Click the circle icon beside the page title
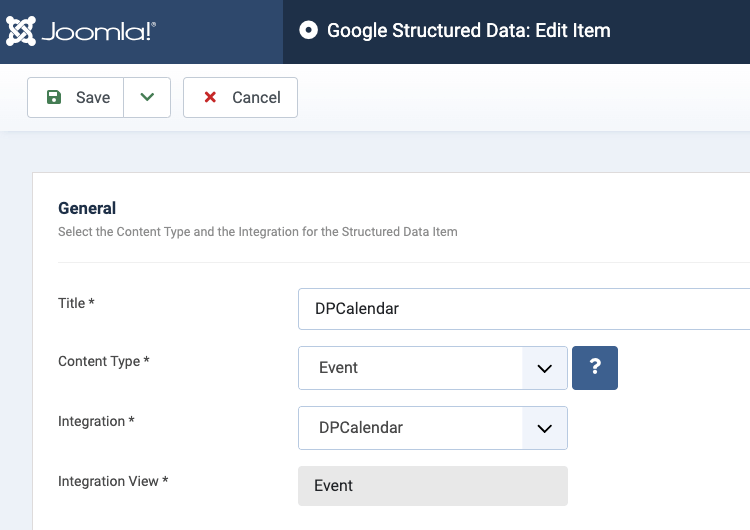Viewport: 750px width, 530px height. [x=309, y=30]
